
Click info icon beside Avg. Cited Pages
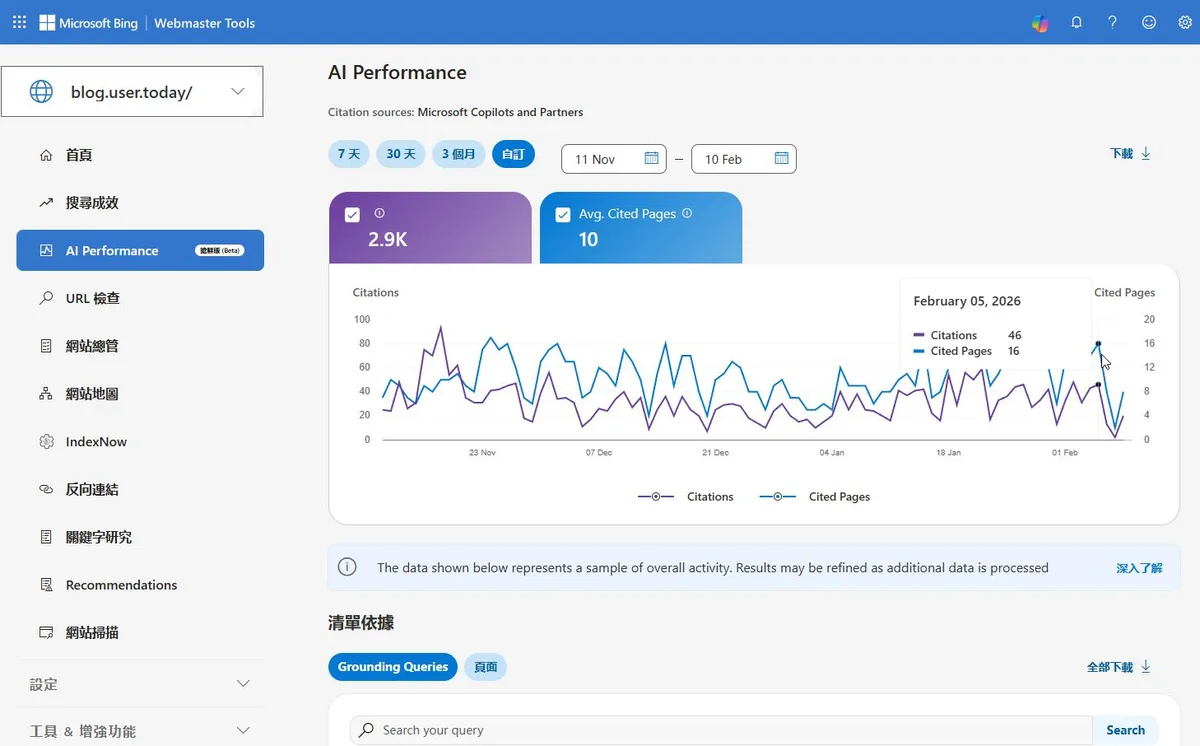point(687,213)
